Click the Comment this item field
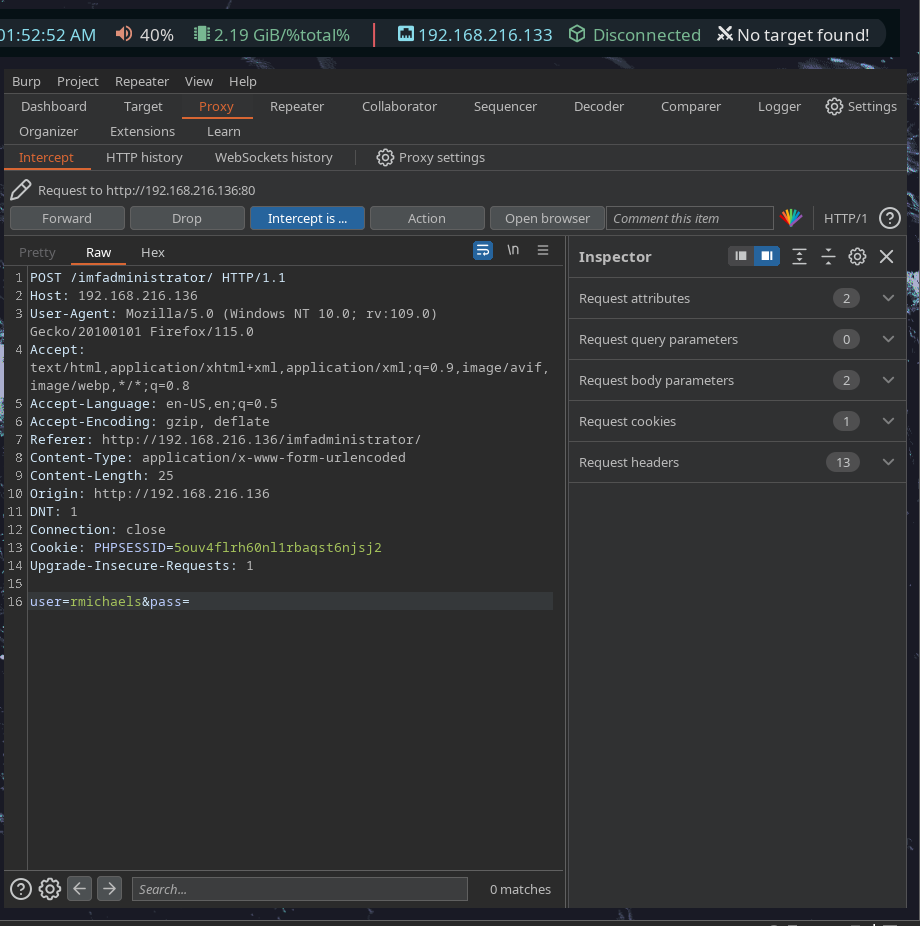Image resolution: width=920 pixels, height=926 pixels. coord(690,218)
